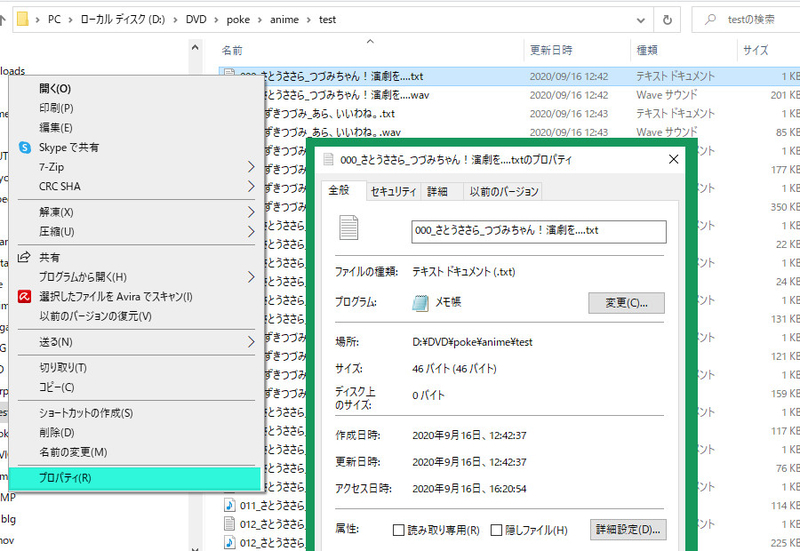Tick the 隠しファイル(H) checkbox

click(496, 530)
